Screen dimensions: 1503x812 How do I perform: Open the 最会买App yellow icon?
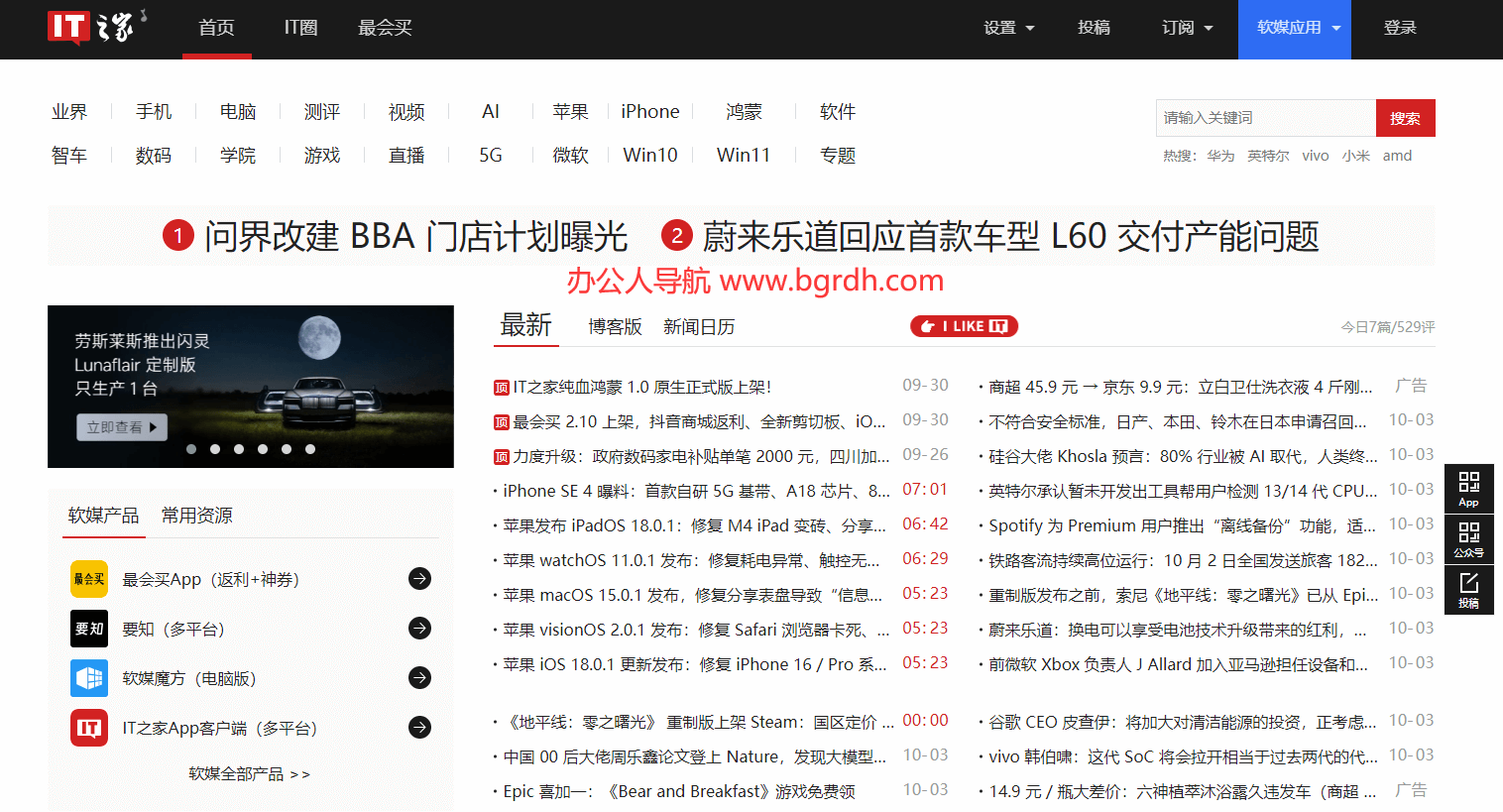(x=89, y=579)
